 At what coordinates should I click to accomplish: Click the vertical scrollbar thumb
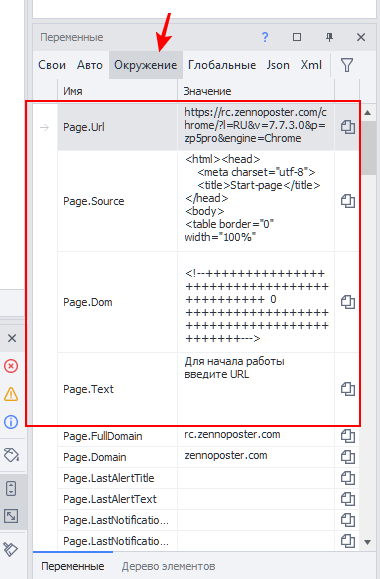(x=368, y=148)
